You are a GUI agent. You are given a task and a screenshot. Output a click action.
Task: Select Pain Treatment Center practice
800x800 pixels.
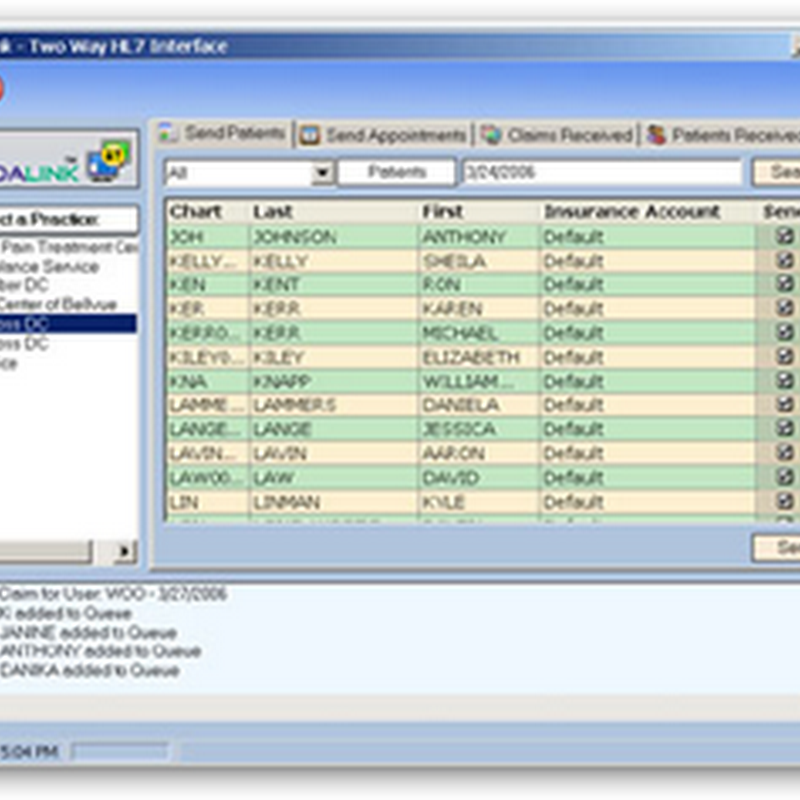point(69,247)
